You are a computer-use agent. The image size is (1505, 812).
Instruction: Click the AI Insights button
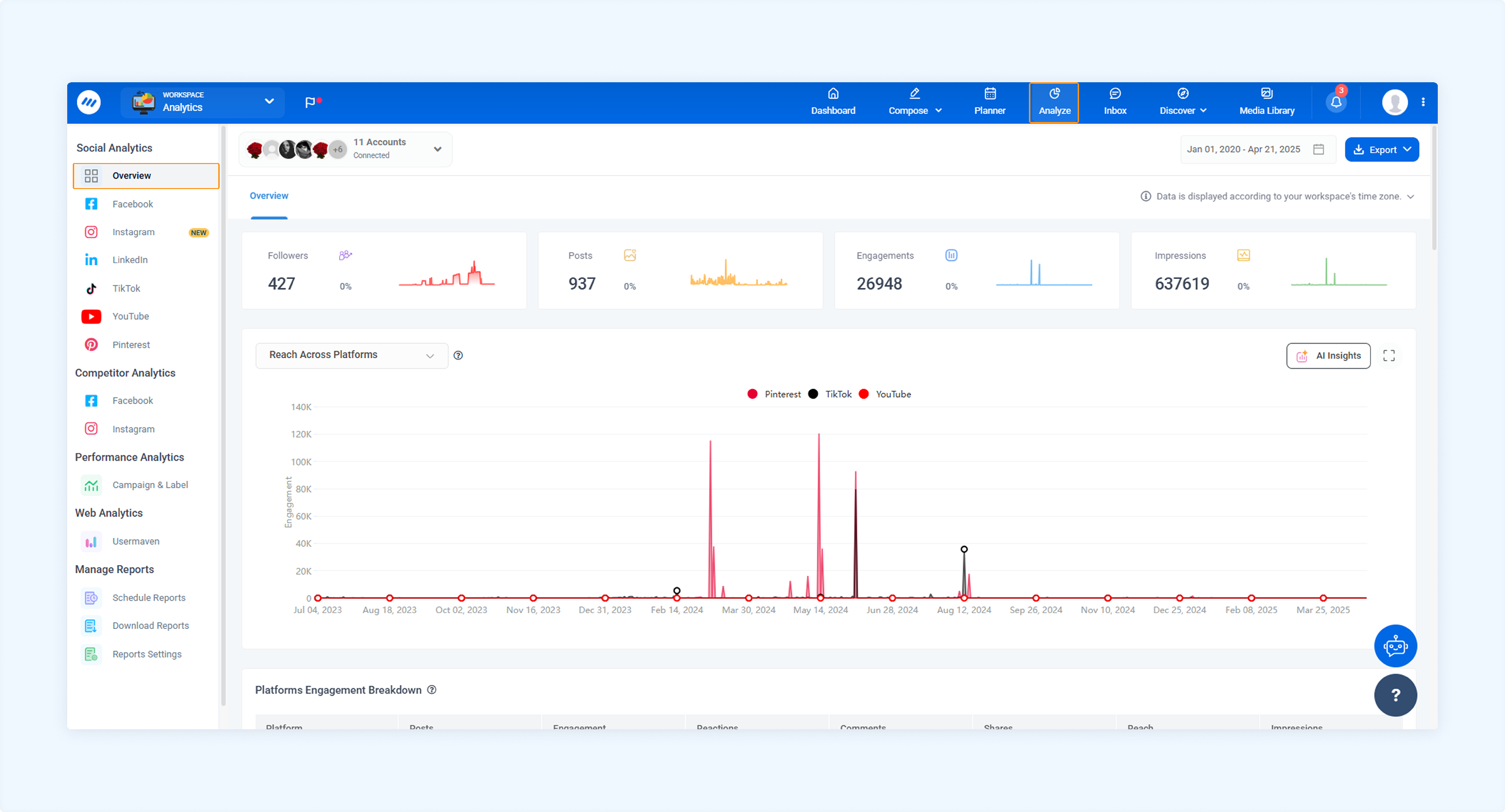point(1328,356)
